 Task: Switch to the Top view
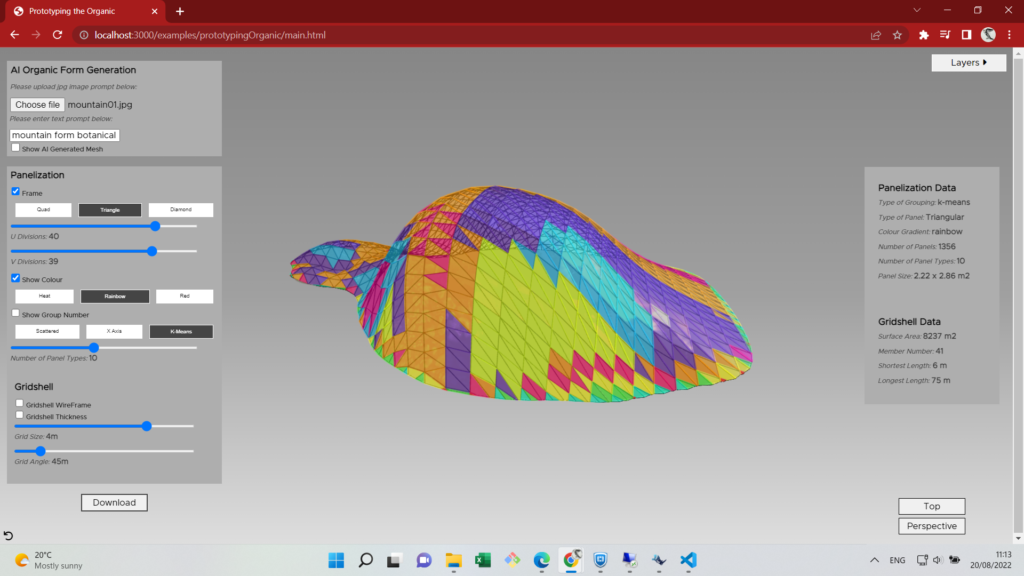click(x=931, y=506)
